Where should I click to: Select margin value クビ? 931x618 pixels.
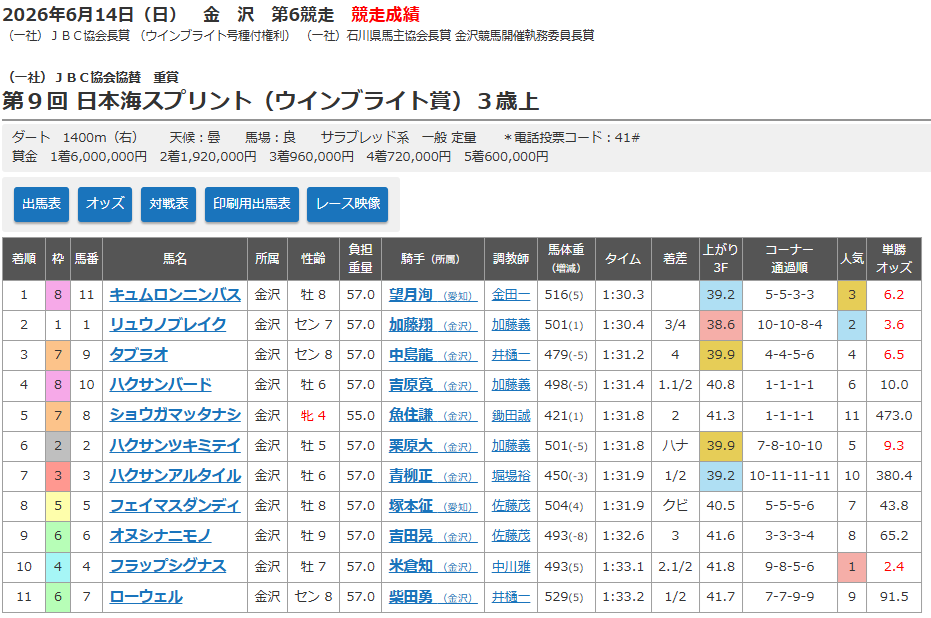click(x=675, y=506)
